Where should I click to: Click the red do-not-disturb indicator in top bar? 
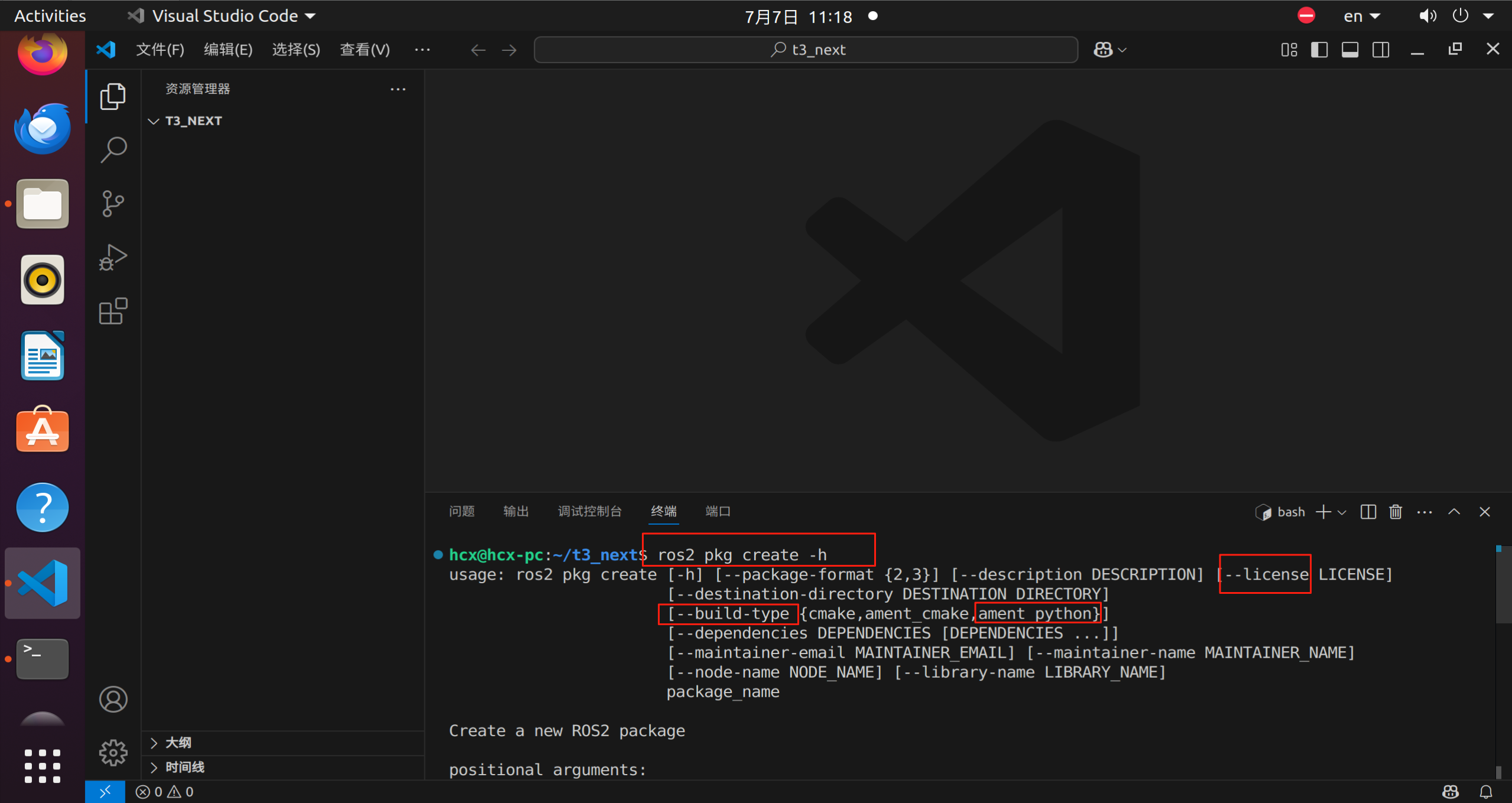click(x=1306, y=16)
